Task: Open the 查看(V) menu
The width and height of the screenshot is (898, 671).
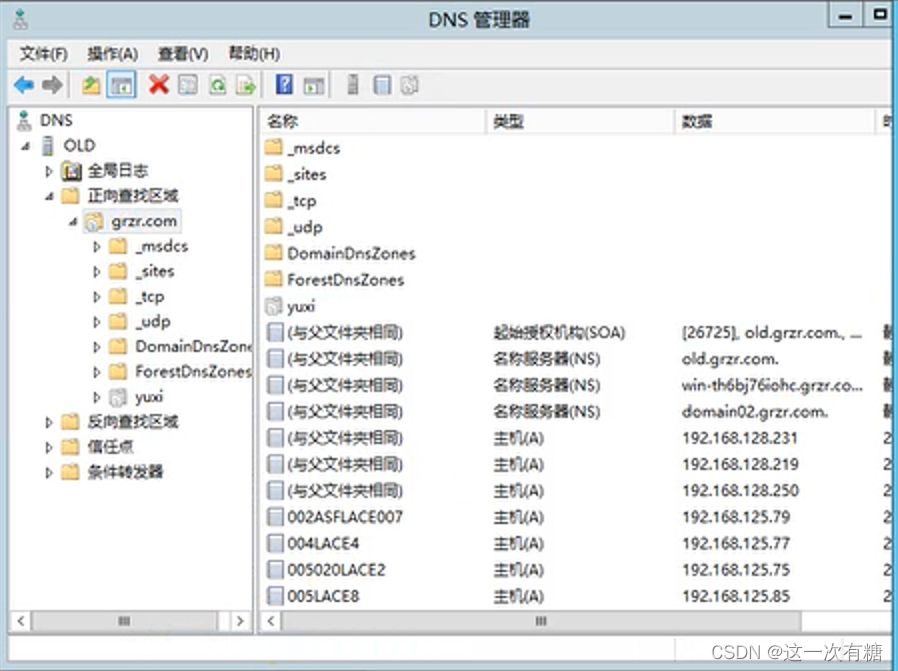Action: coord(180,54)
